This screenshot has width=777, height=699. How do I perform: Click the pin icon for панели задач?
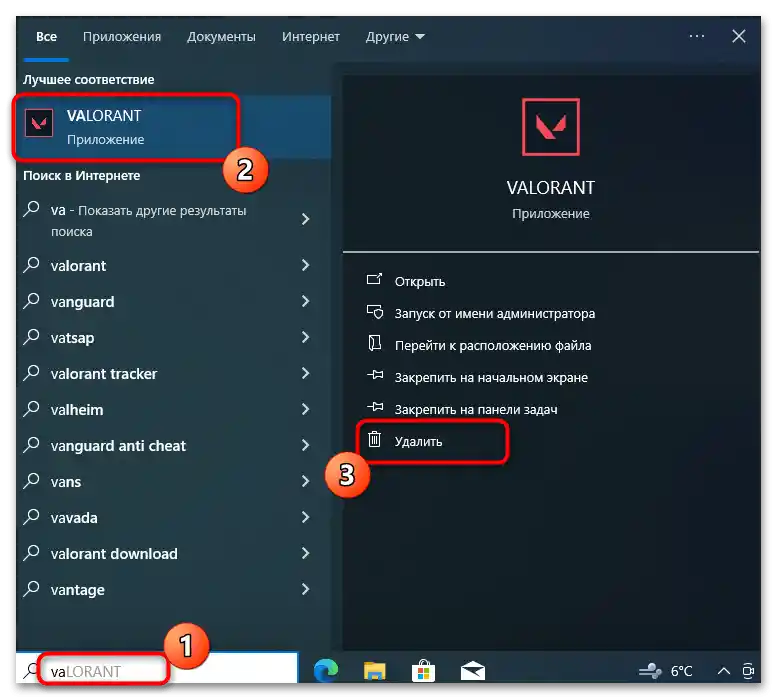point(375,407)
